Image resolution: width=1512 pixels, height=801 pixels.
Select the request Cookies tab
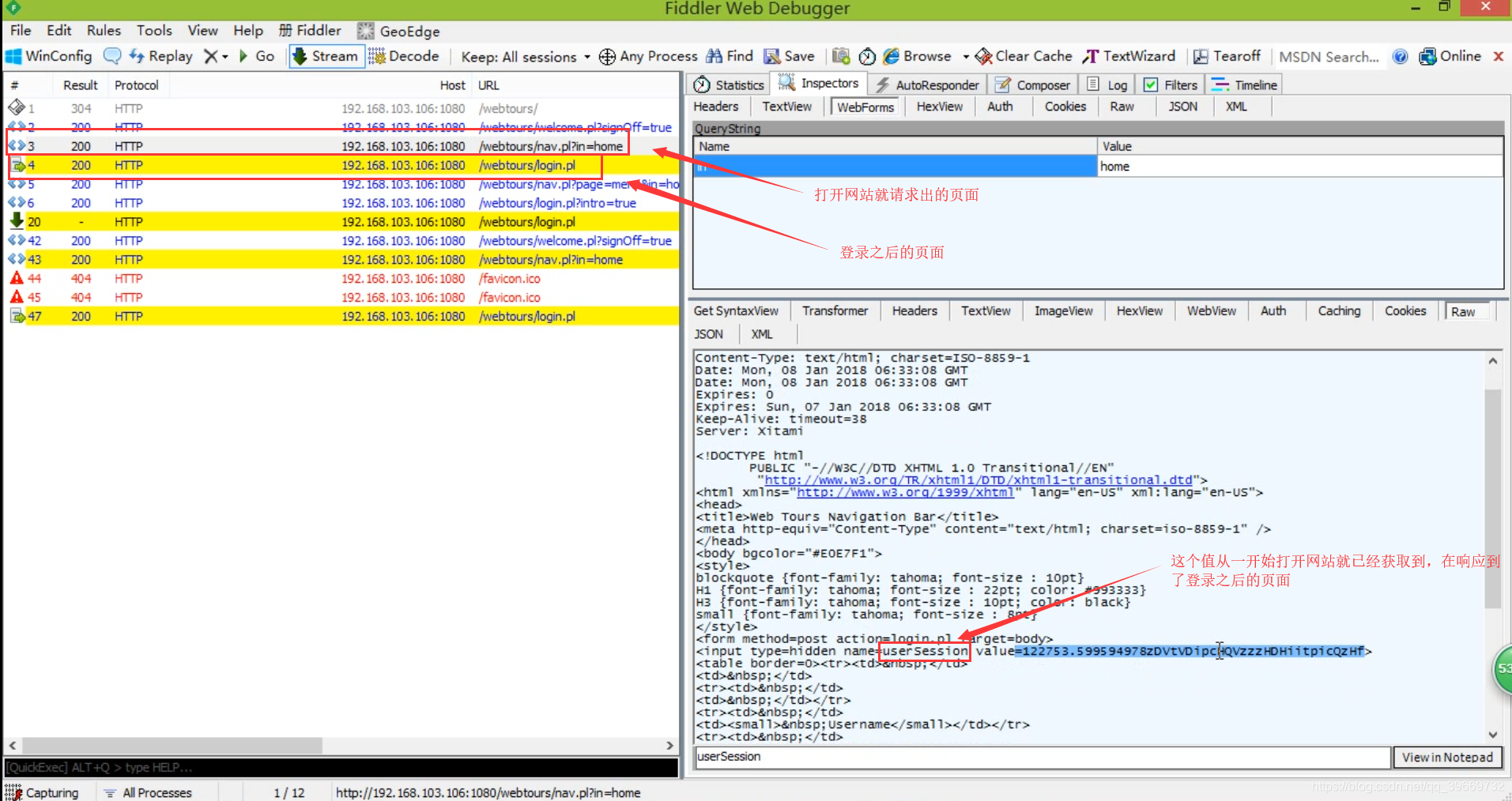tap(1065, 107)
